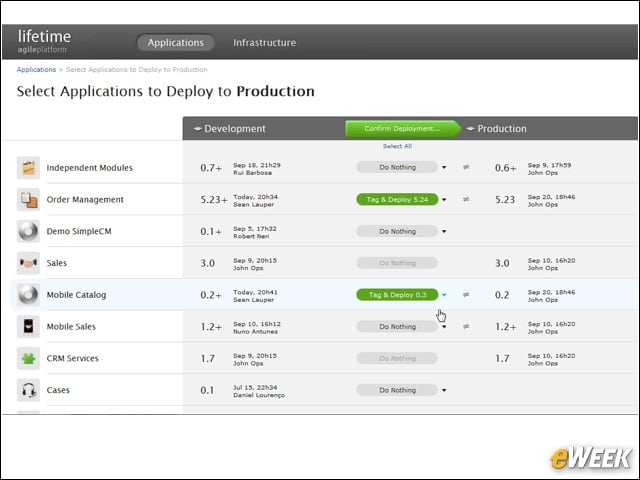Click production version 0.6+ of Independent Modules
The image size is (640, 480).
(x=506, y=168)
